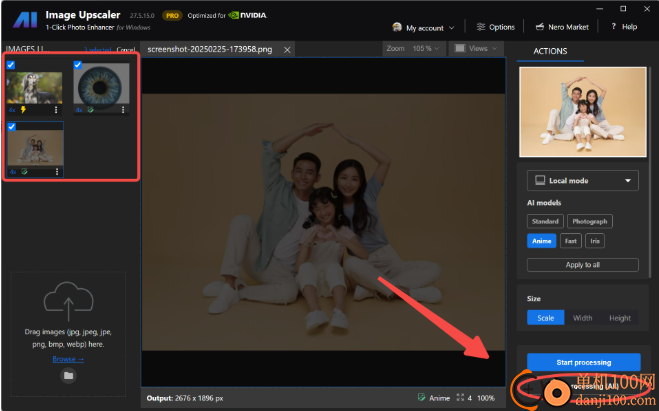Open Nero Market
The height and width of the screenshot is (411, 659).
pyautogui.click(x=562, y=27)
